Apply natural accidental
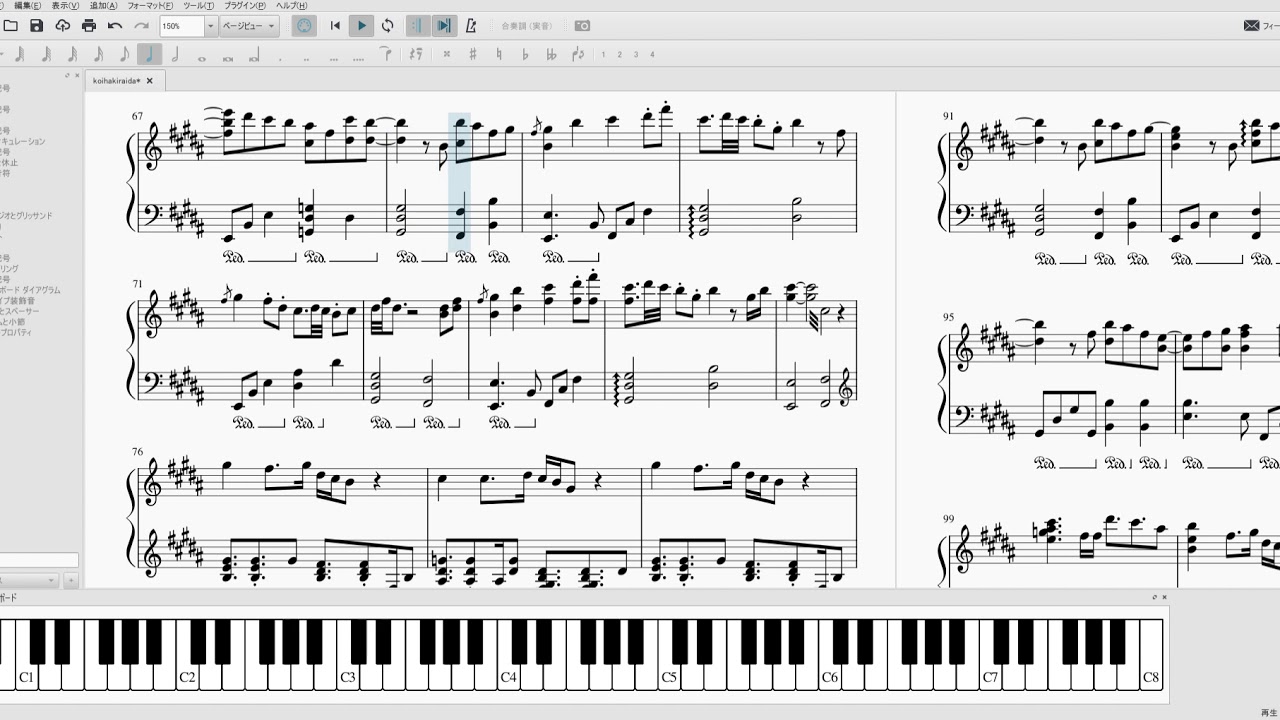This screenshot has width=1280, height=720. 498,54
